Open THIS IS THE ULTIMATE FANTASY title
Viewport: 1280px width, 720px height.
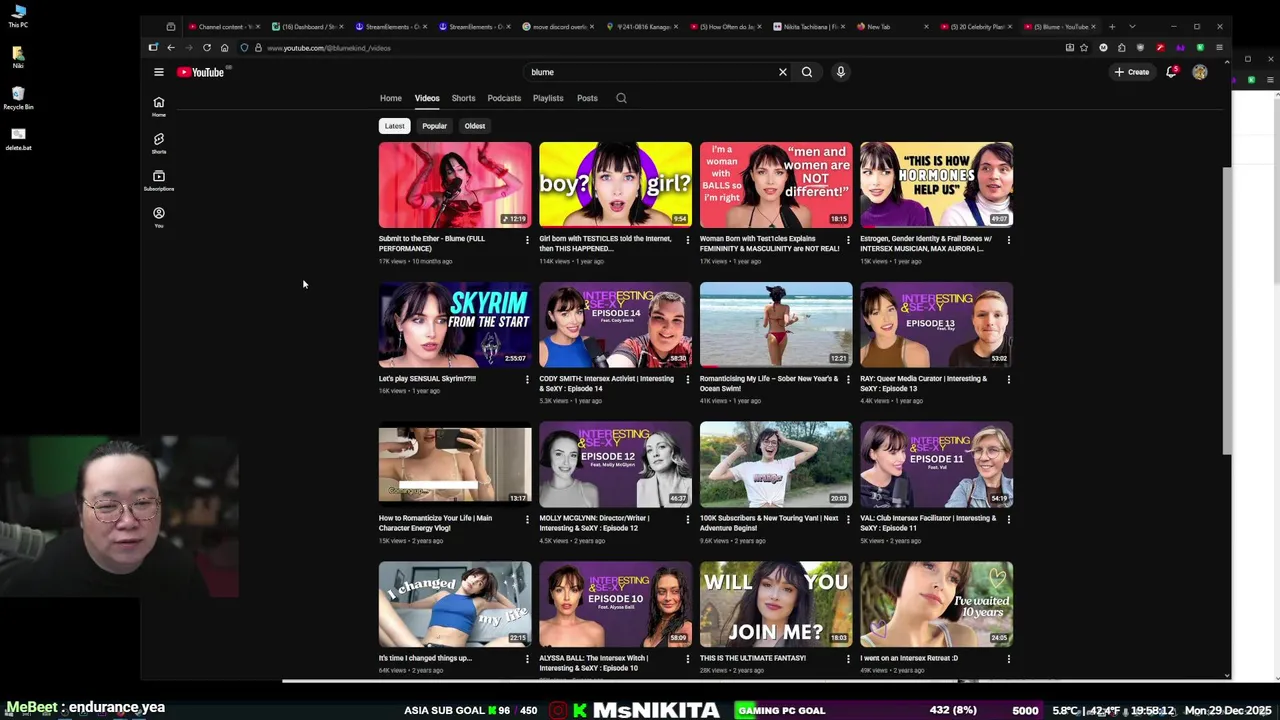point(755,658)
